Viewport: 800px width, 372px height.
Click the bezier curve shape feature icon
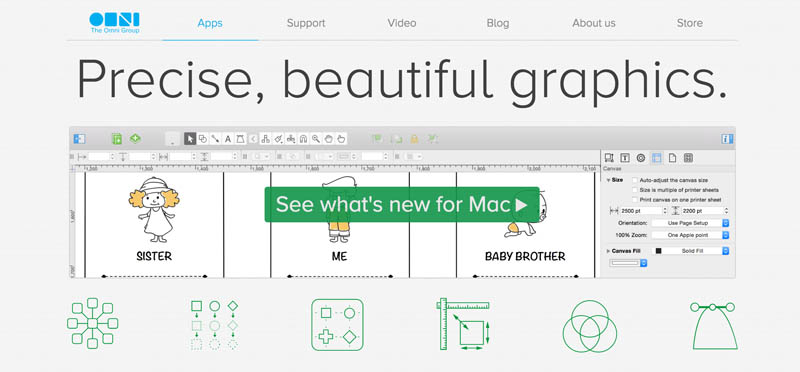pyautogui.click(x=715, y=326)
